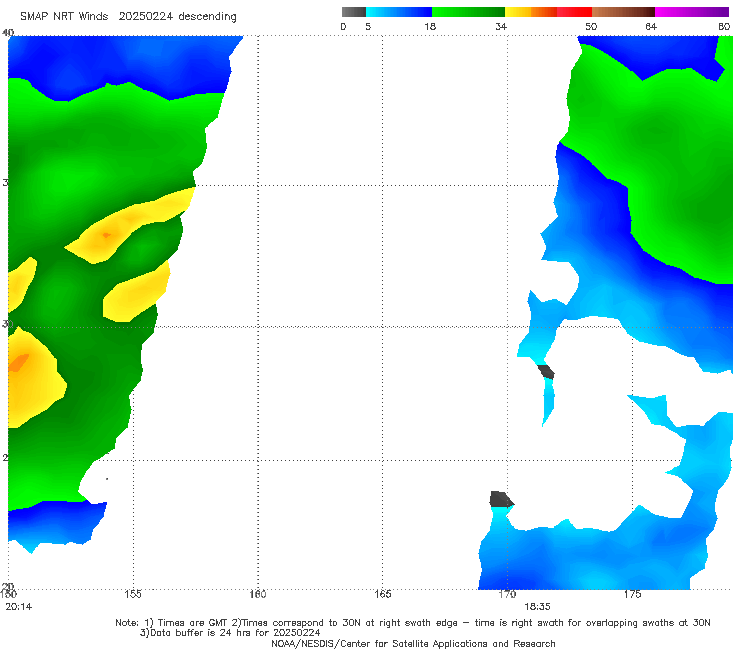Click the swath time '18:35'
This screenshot has height=650, width=740.
(x=537, y=607)
